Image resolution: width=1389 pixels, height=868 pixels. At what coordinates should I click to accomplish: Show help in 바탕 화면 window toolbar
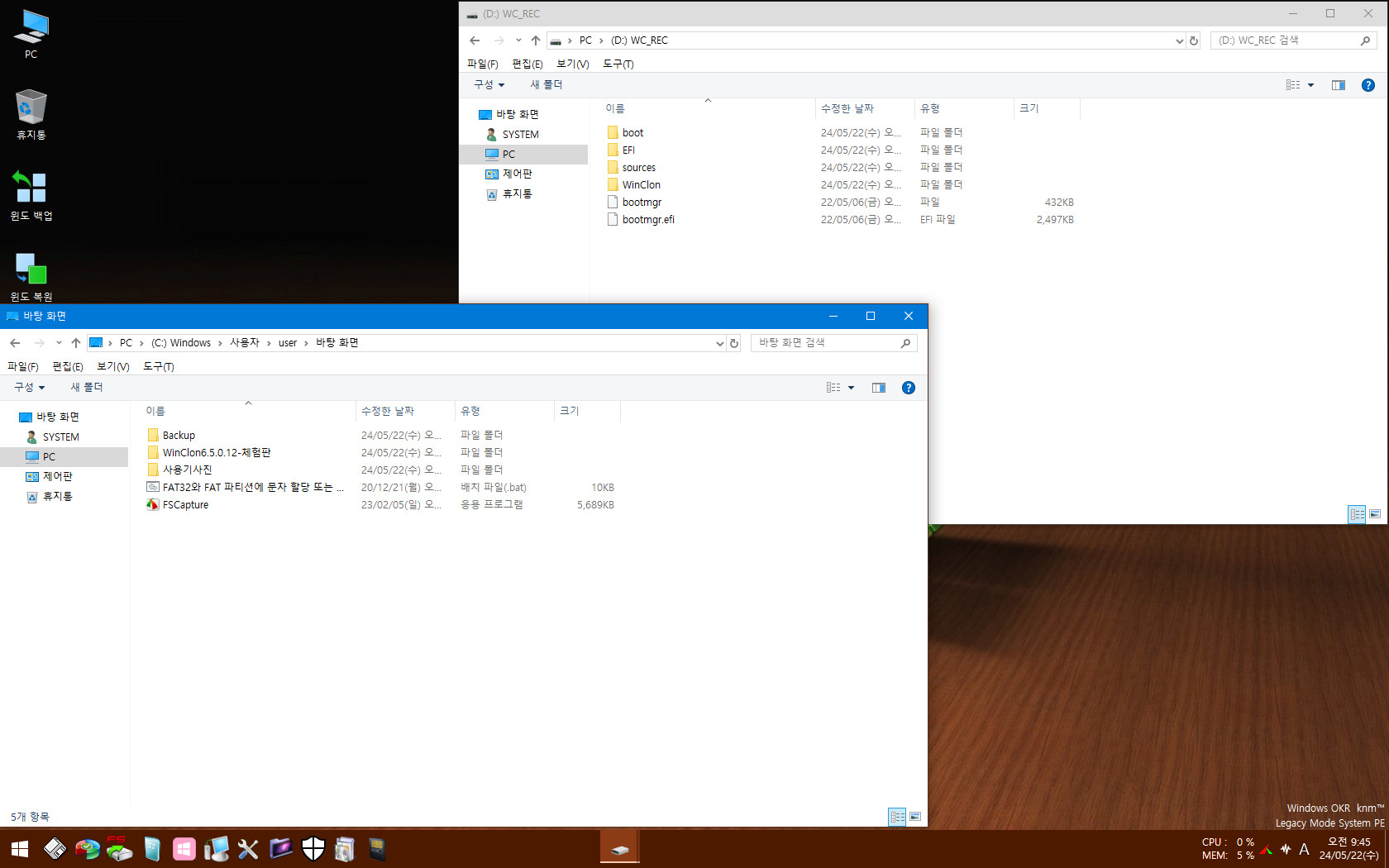(908, 388)
